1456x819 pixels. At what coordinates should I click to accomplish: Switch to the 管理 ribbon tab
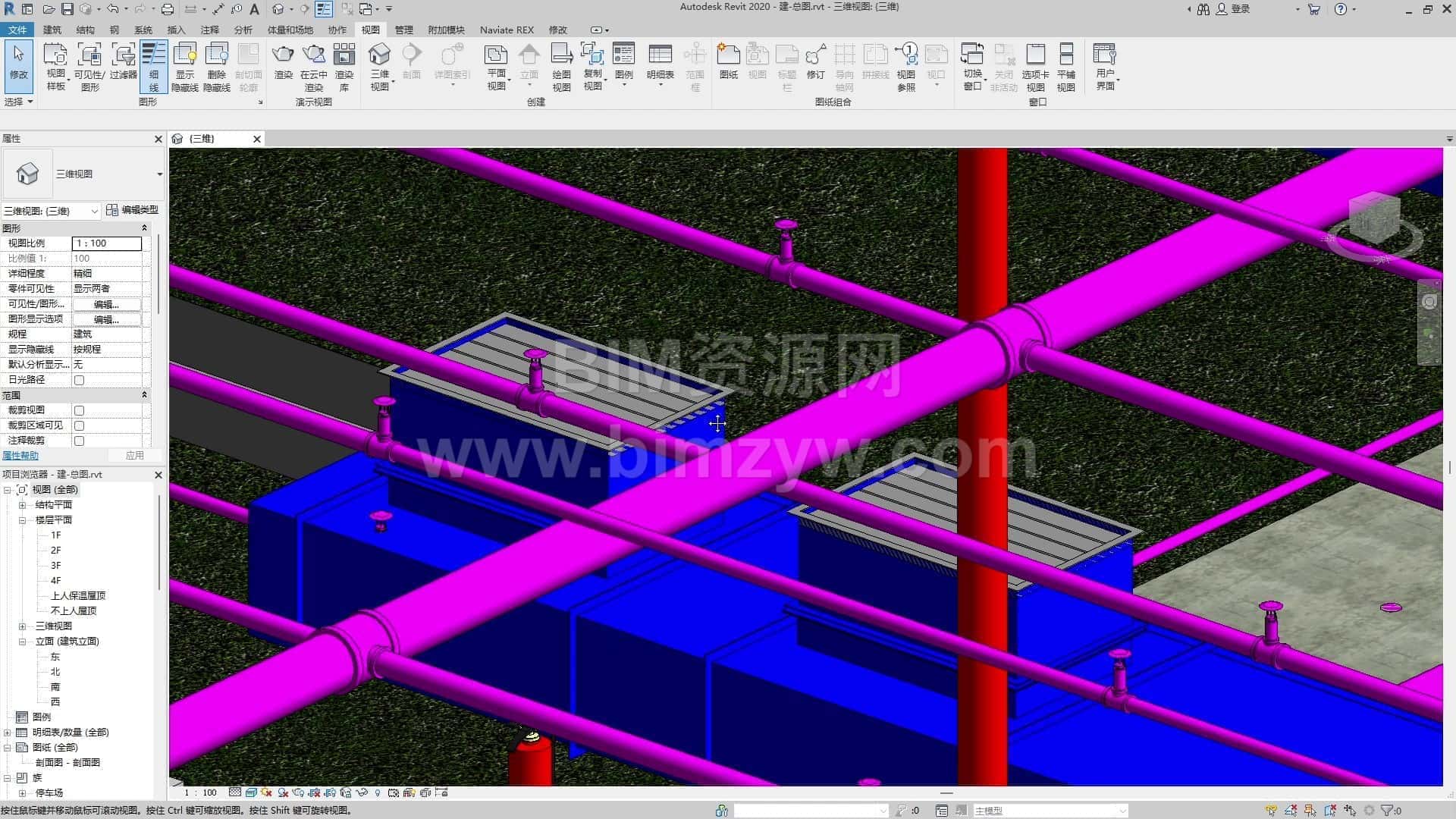click(x=404, y=30)
